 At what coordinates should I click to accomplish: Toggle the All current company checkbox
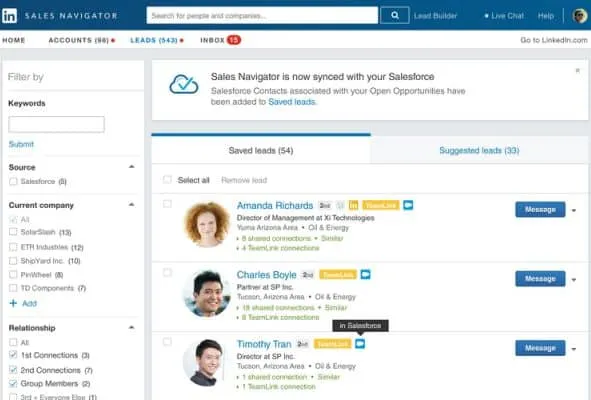coord(13,219)
